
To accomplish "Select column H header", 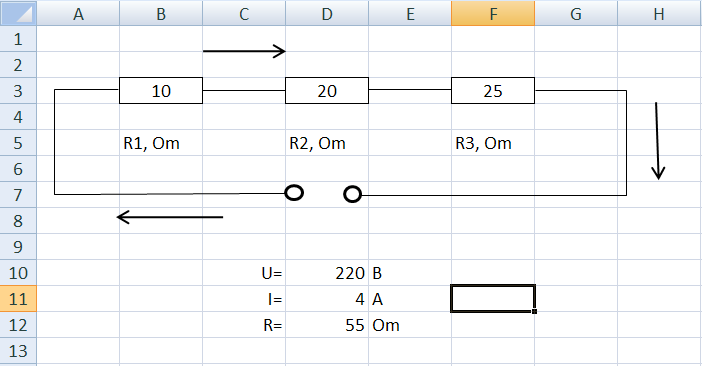I will tap(659, 13).
